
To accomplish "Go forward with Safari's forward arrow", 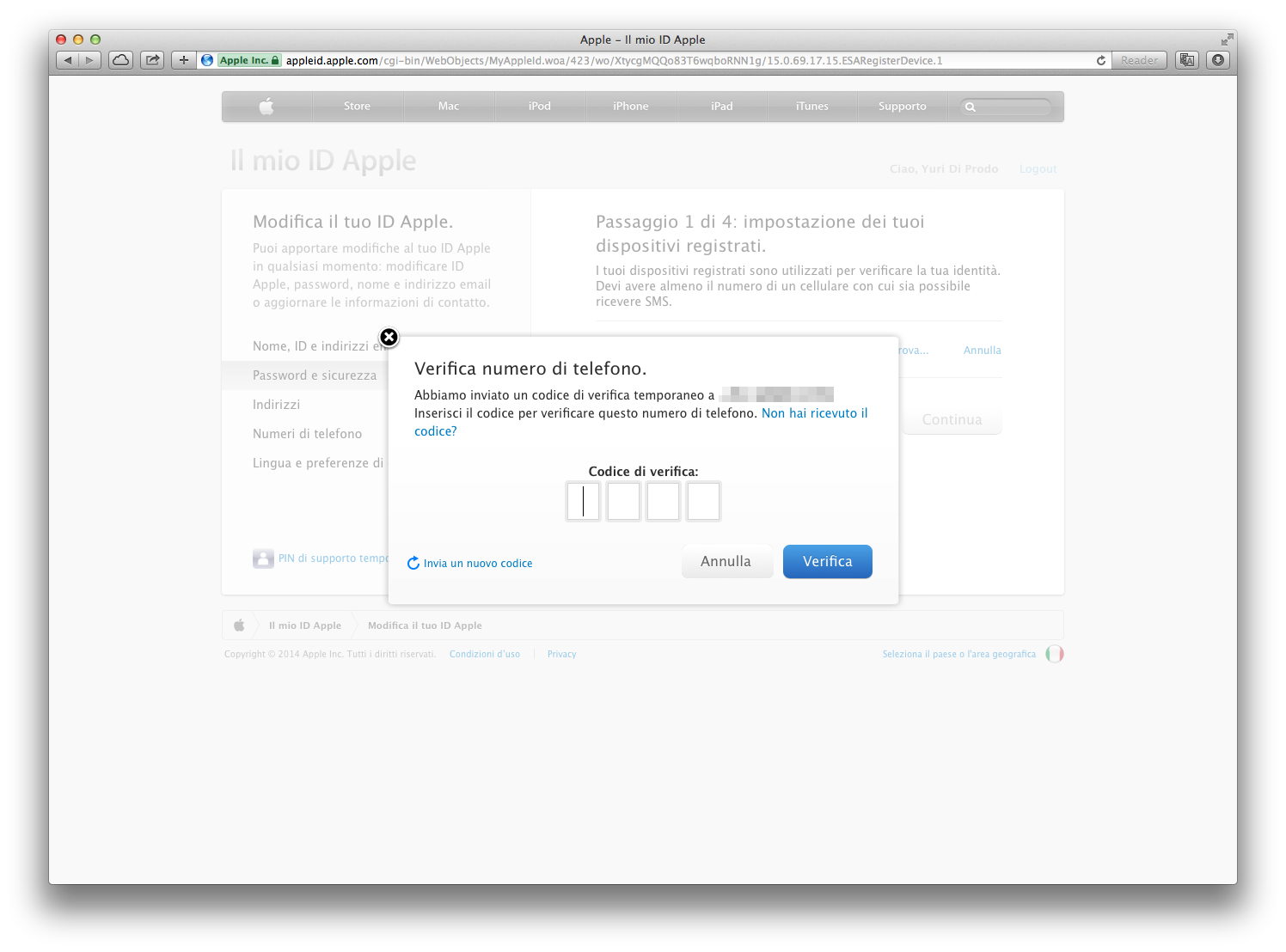I will point(90,60).
